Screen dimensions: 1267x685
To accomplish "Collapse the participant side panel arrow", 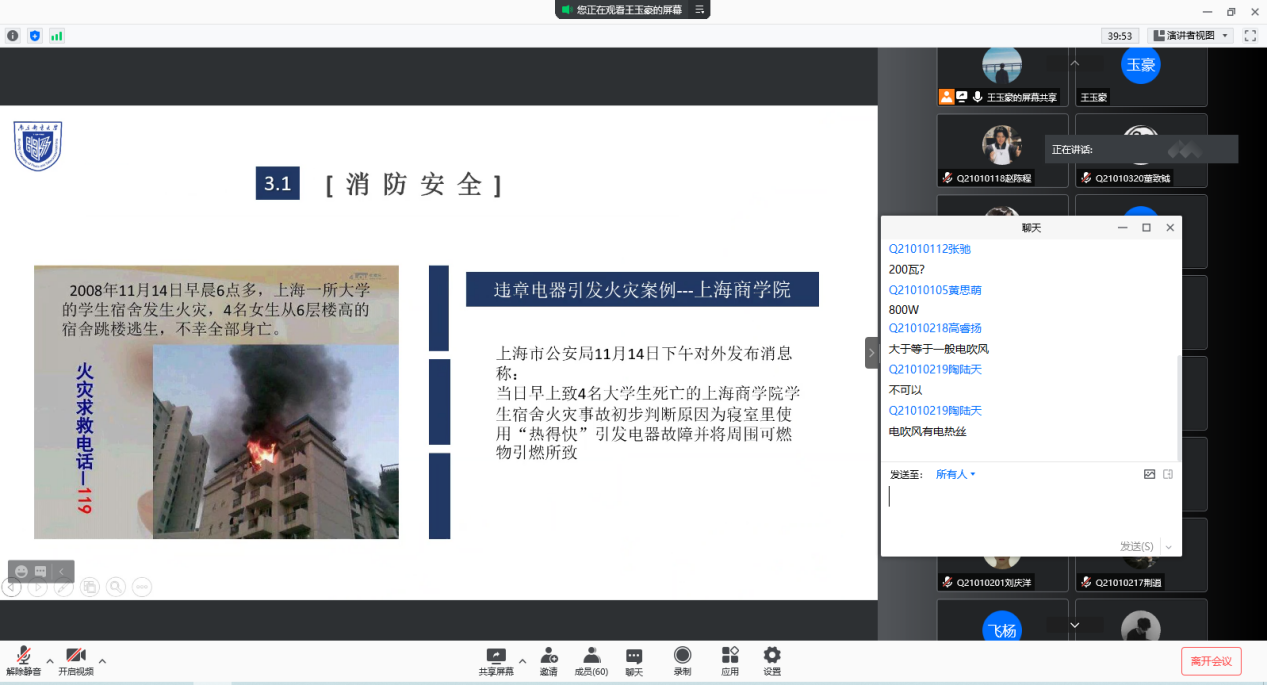I will pos(870,352).
